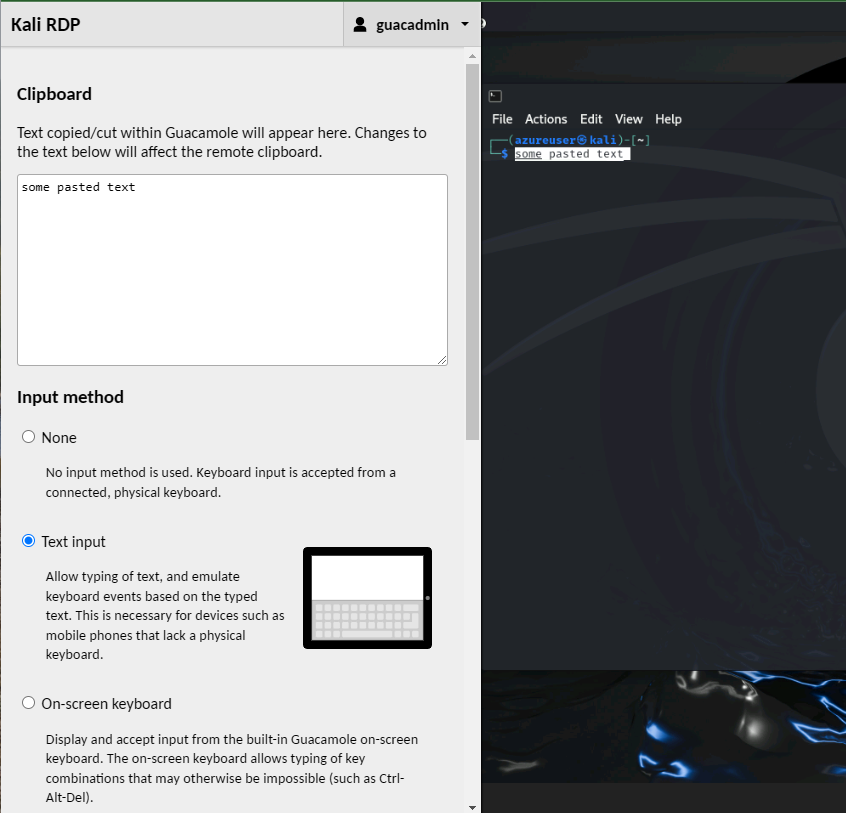The image size is (846, 813).
Task: Click the sidebar scrollbar thumb
Action: click(x=472, y=252)
